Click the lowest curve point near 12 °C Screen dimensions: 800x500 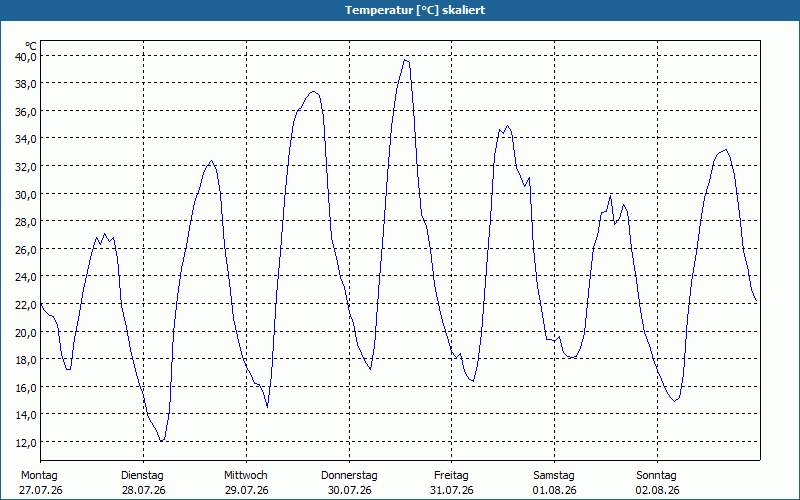pyautogui.click(x=162, y=440)
